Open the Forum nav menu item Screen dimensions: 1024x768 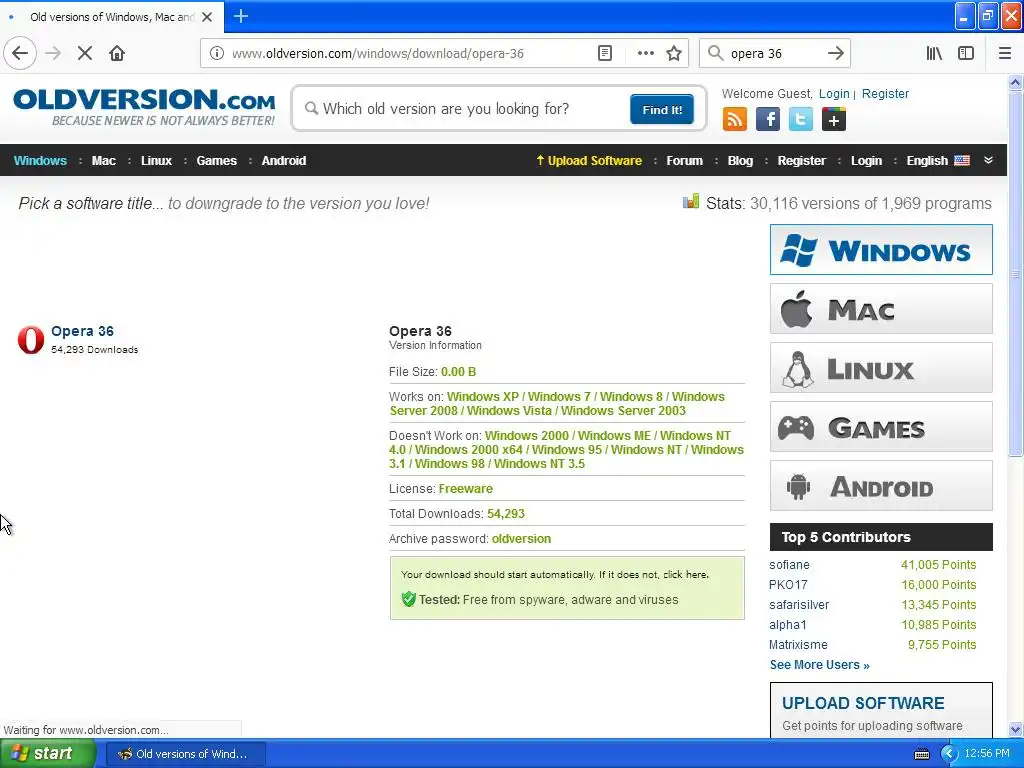pos(684,161)
